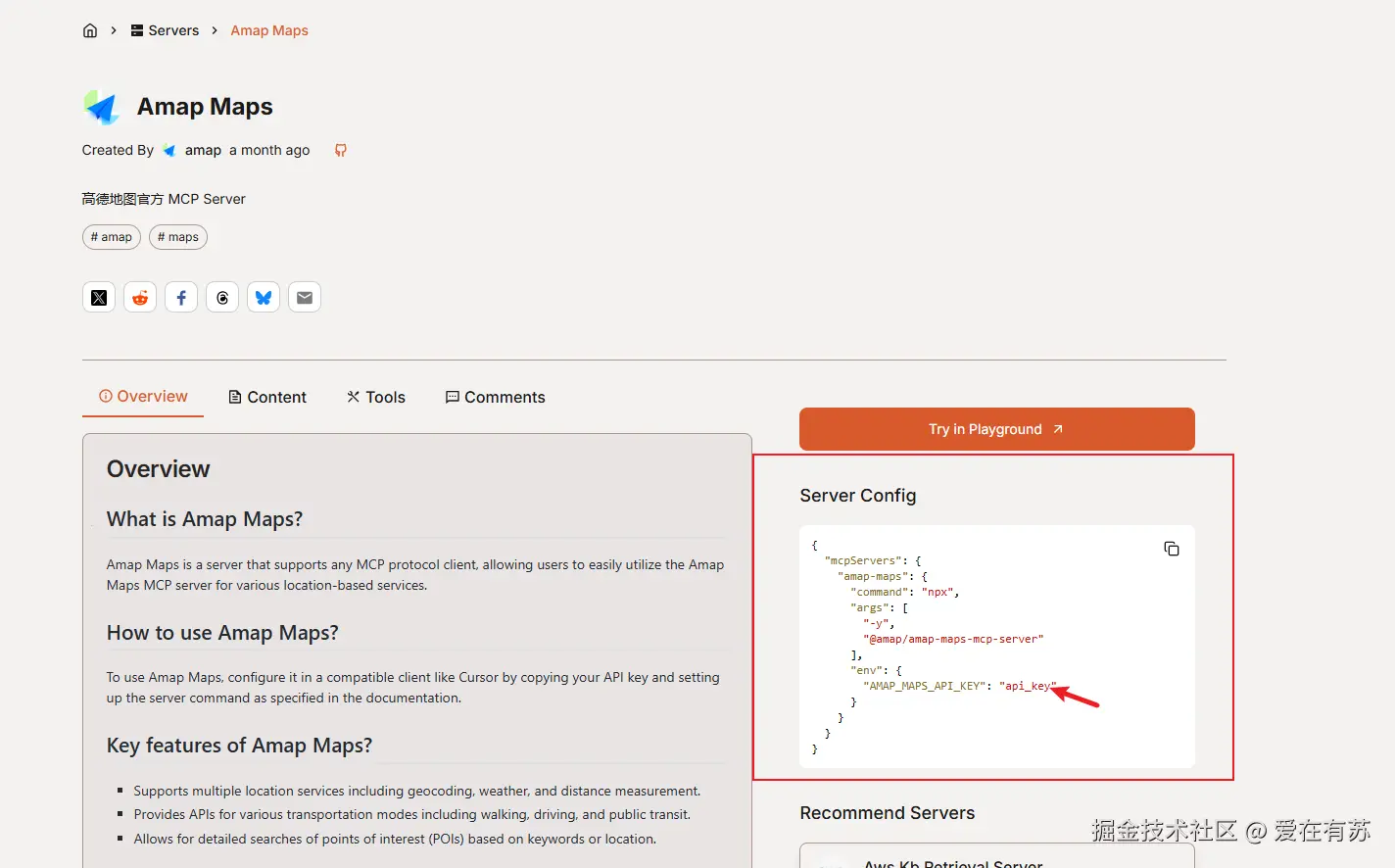The image size is (1395, 868).
Task: Click the 高德地图官方 MCP Server description
Action: click(164, 199)
